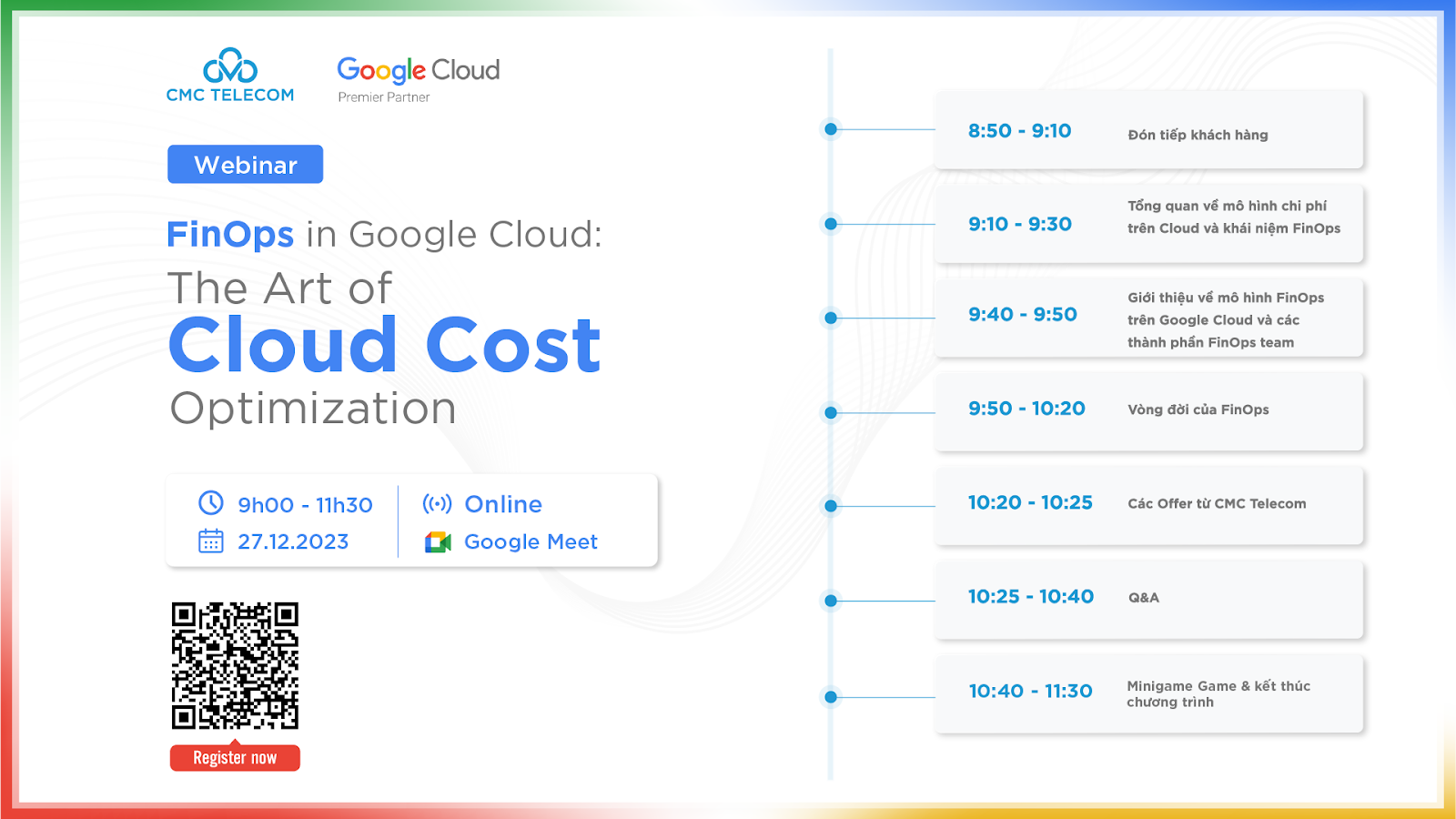
Task: Click the timeline dot for 9:40 - 9:50
Action: point(831,318)
